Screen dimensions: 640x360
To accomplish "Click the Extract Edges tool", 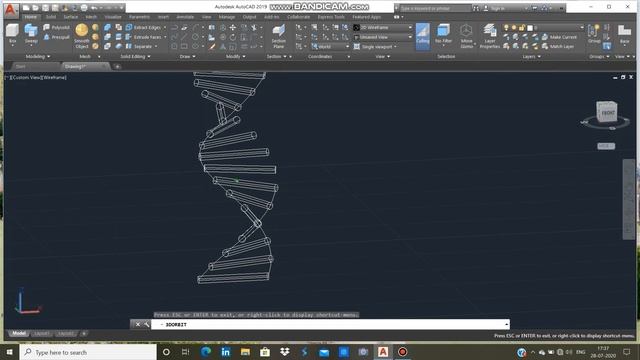I will 144,27.
